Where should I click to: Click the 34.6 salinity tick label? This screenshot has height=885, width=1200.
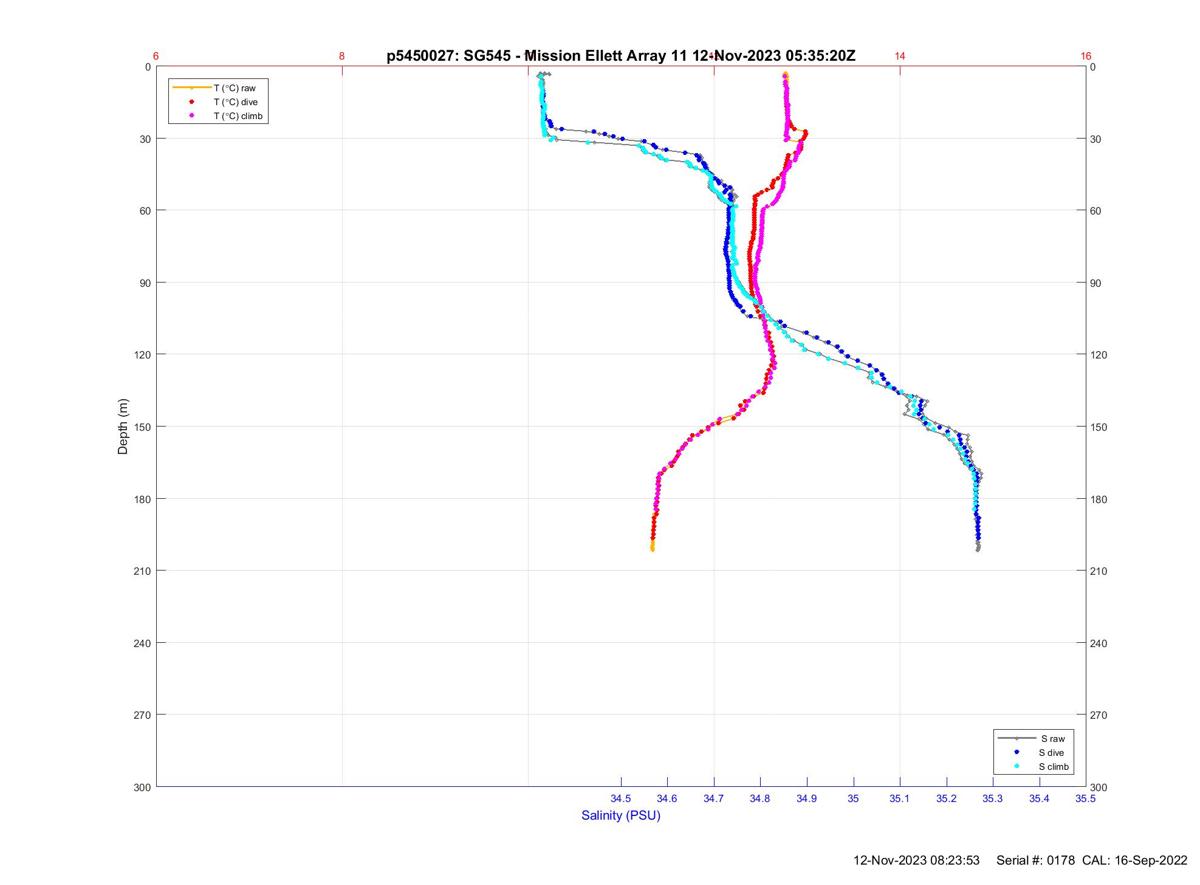pos(667,798)
